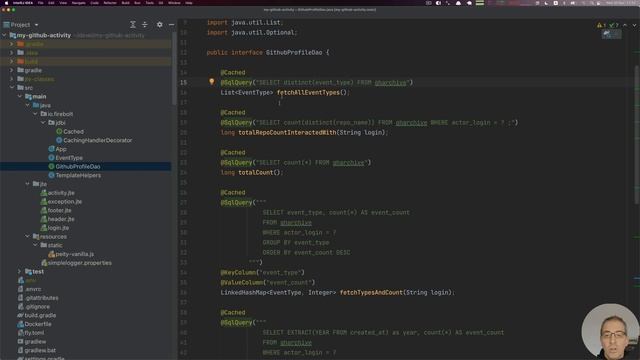
Task: Click line number 15 in gutter
Action: point(183,82)
